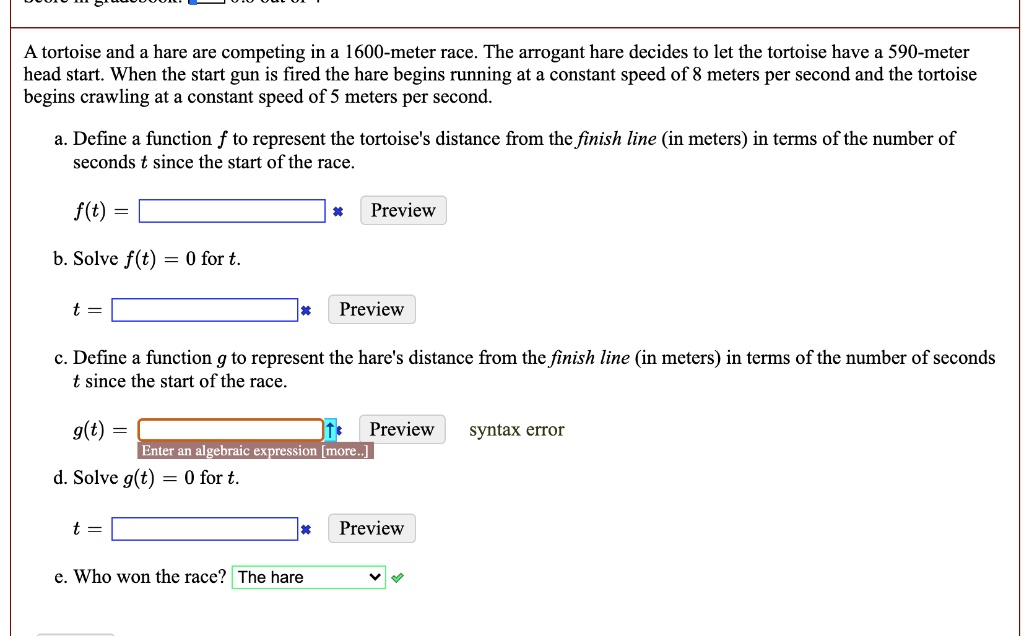The width and height of the screenshot is (1024, 636).
Task: Click inside the g(t) expression field
Action: pyautogui.click(x=230, y=430)
